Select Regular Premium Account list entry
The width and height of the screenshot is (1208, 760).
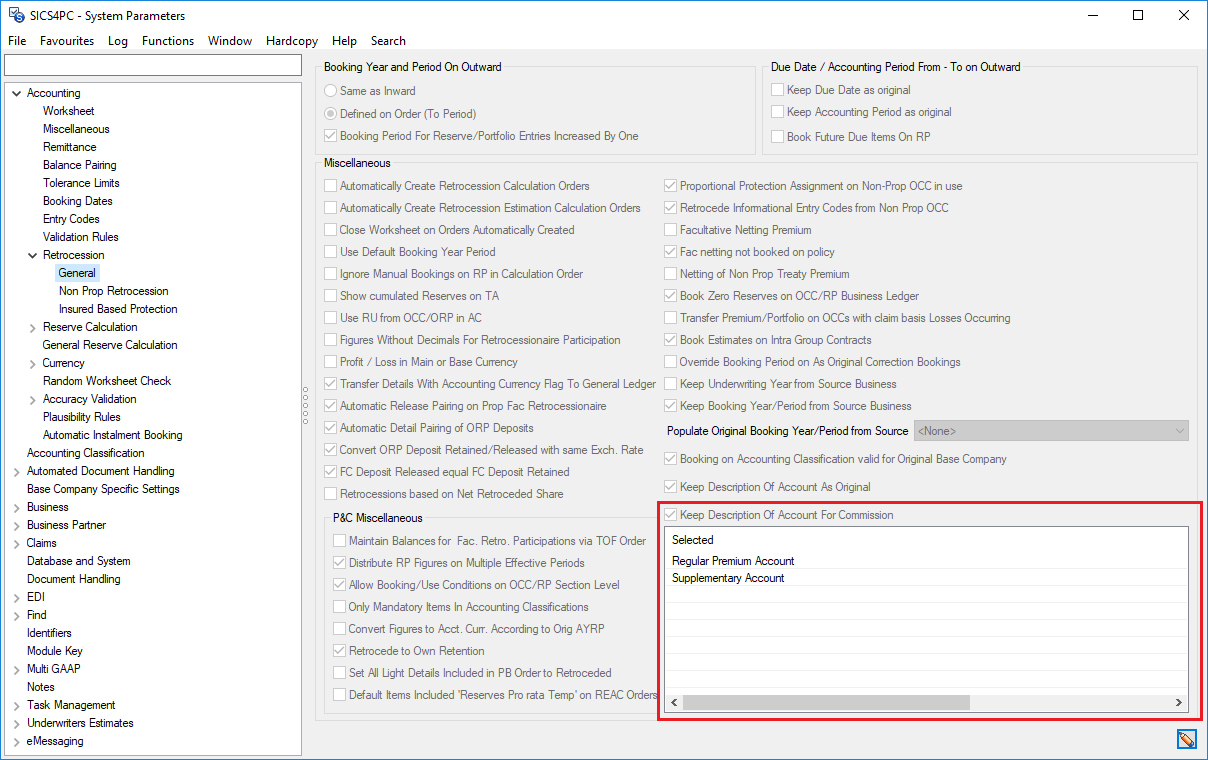tap(733, 561)
